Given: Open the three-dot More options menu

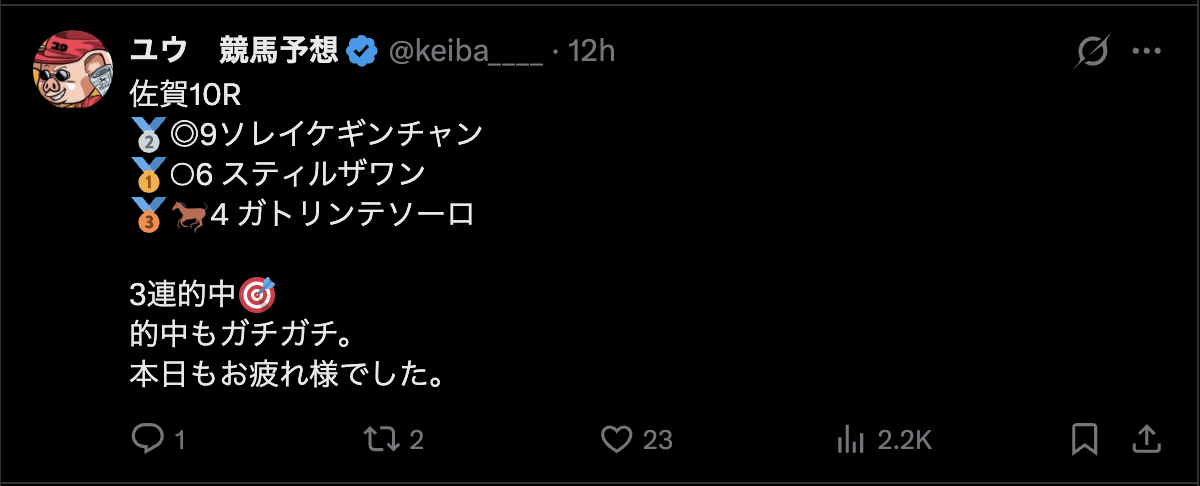Looking at the screenshot, I should pyautogui.click(x=1147, y=51).
